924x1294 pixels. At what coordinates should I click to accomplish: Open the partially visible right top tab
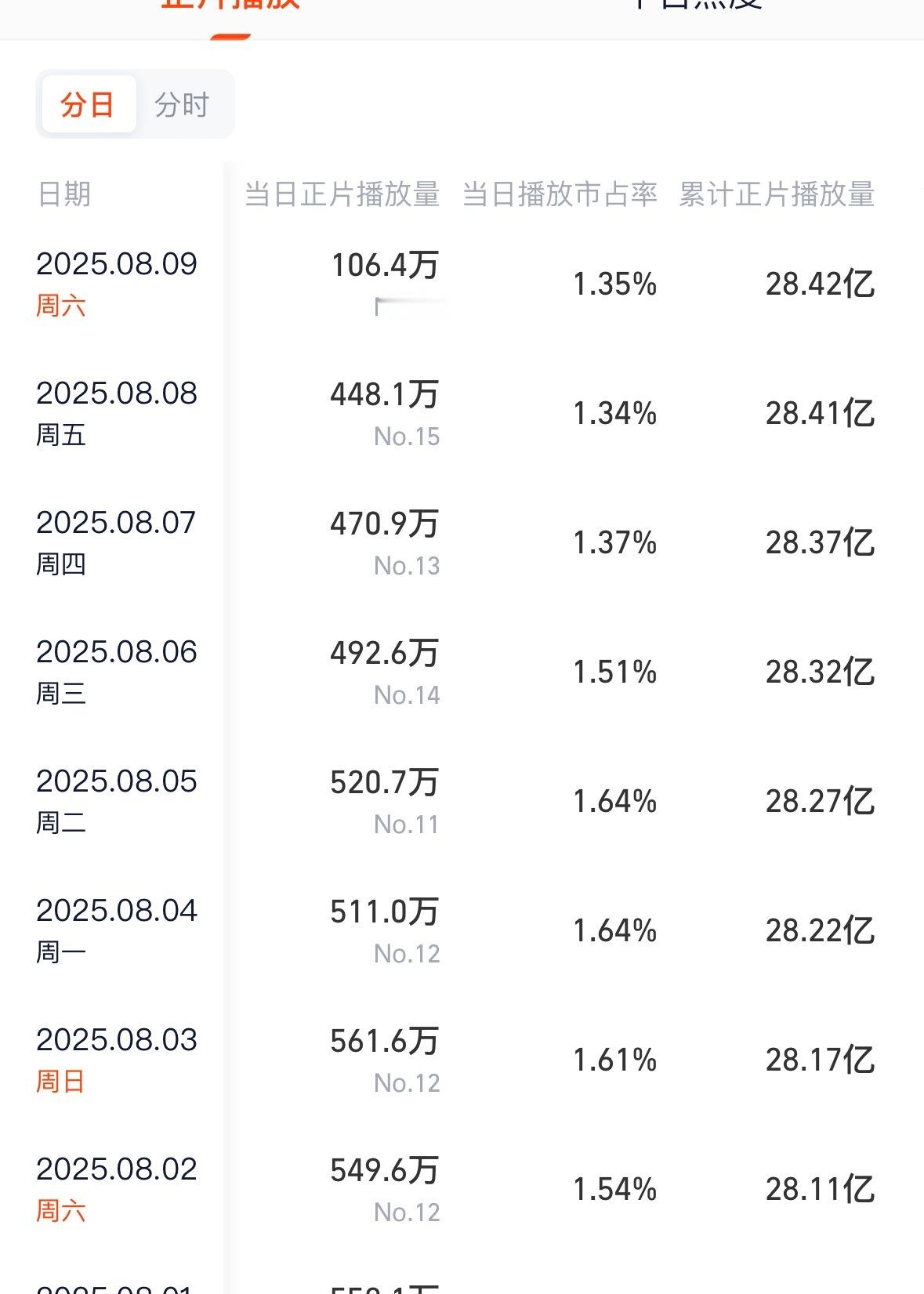coord(696,5)
